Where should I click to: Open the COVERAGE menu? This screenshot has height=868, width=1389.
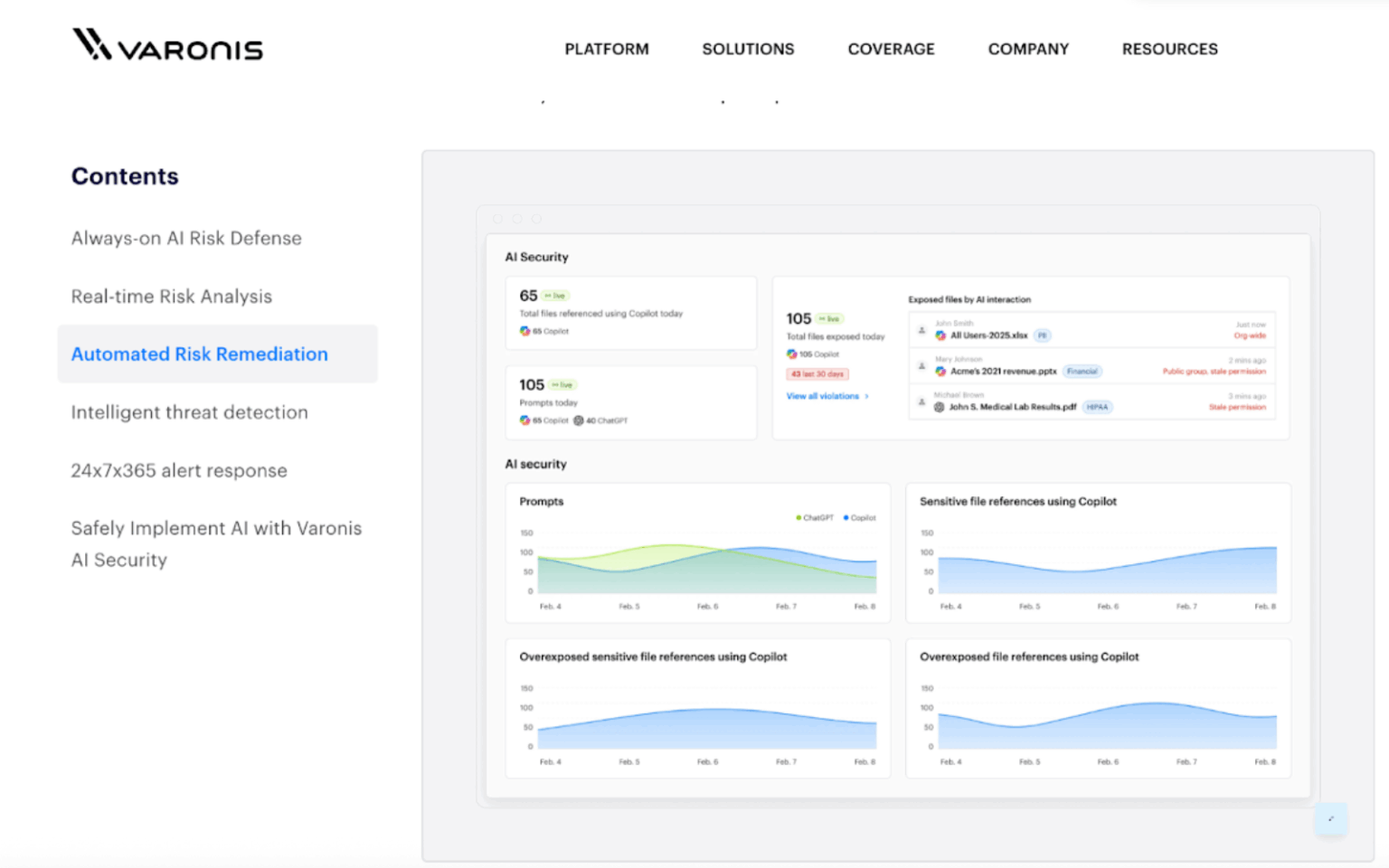pyautogui.click(x=891, y=49)
